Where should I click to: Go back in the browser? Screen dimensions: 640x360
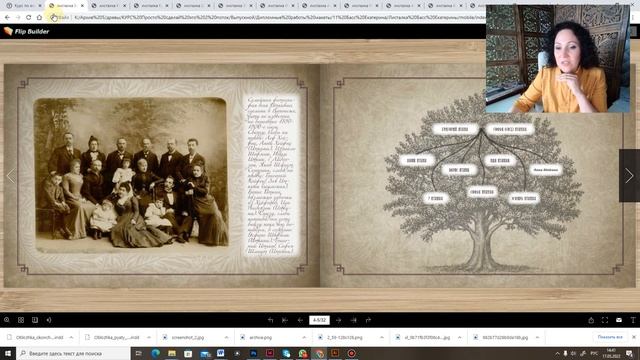(x=7, y=18)
